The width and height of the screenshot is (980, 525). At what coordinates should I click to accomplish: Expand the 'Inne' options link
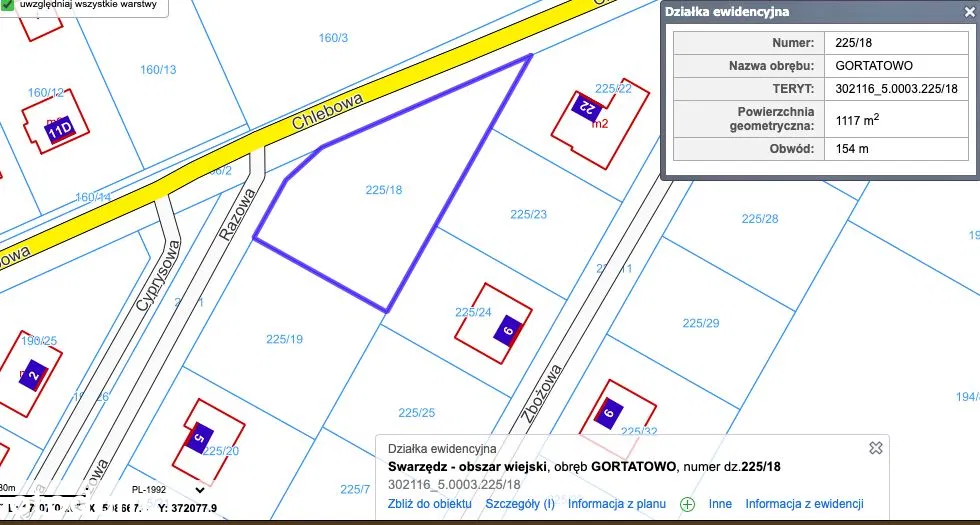pyautogui.click(x=720, y=504)
